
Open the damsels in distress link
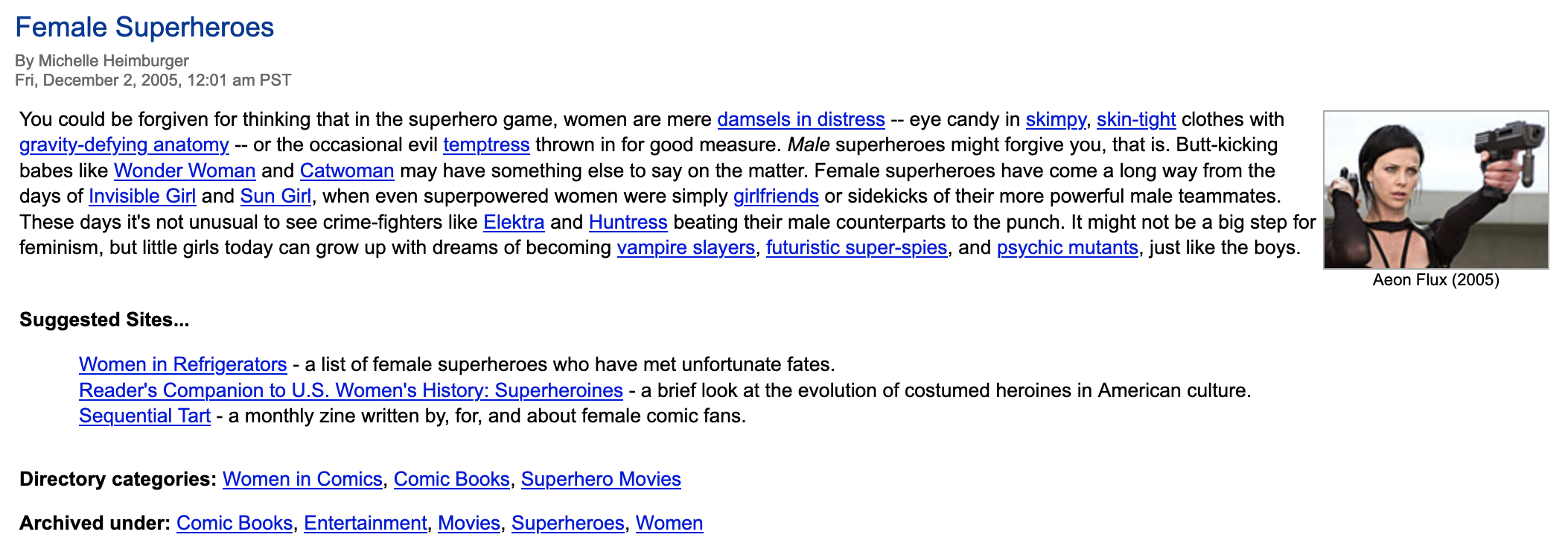pyautogui.click(x=800, y=119)
